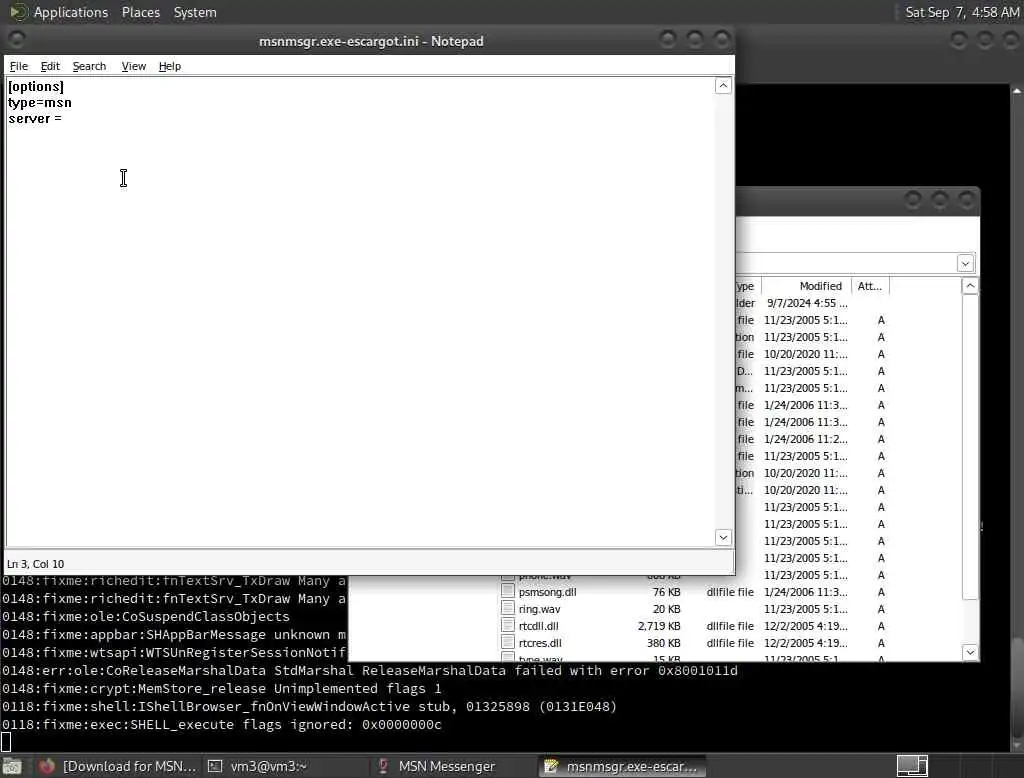Click the Notepad scrollbar up arrow
This screenshot has width=1024, height=778.
click(723, 86)
